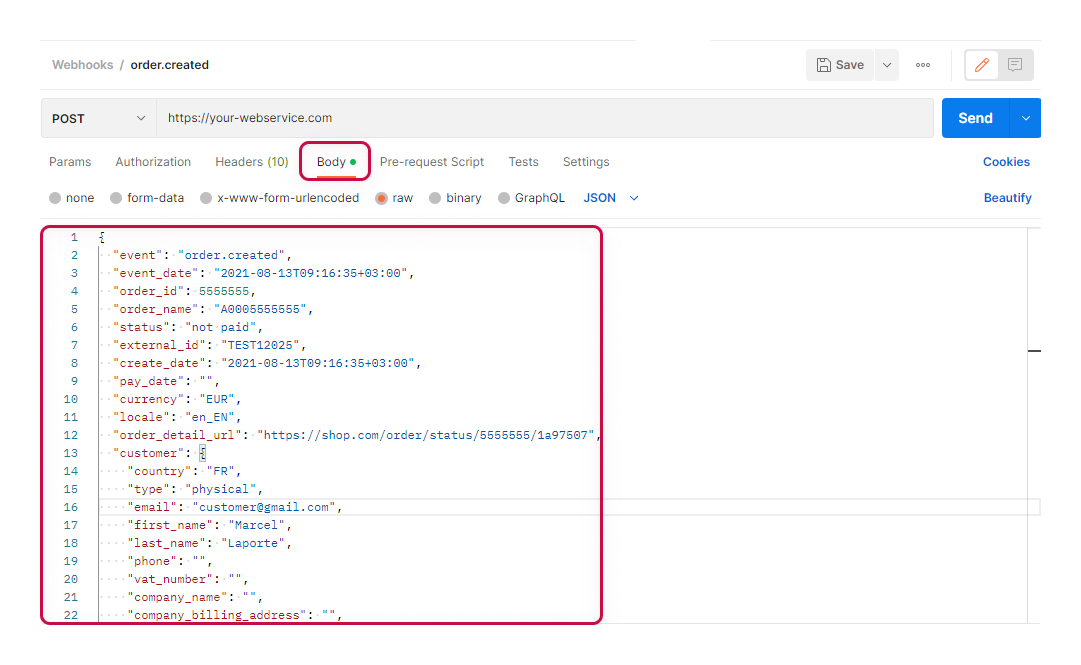Open the JSON format dropdown
Screen dimensions: 1081x665
[x=611, y=198]
